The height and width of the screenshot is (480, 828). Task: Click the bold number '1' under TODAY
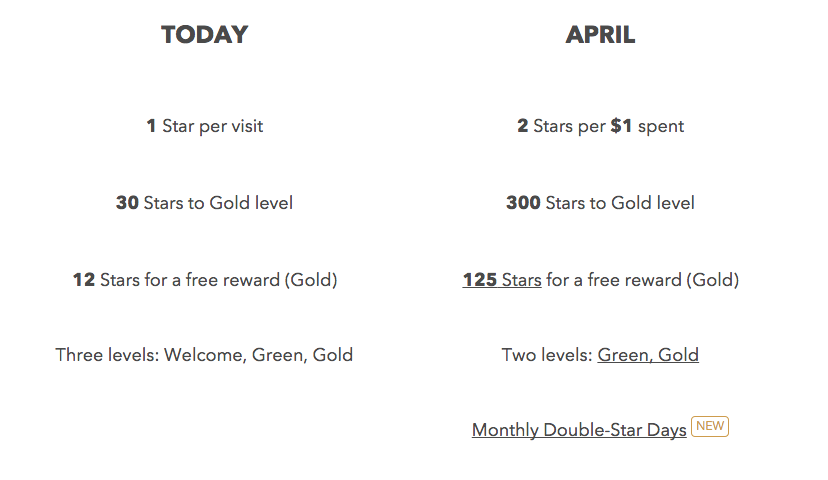coord(152,126)
